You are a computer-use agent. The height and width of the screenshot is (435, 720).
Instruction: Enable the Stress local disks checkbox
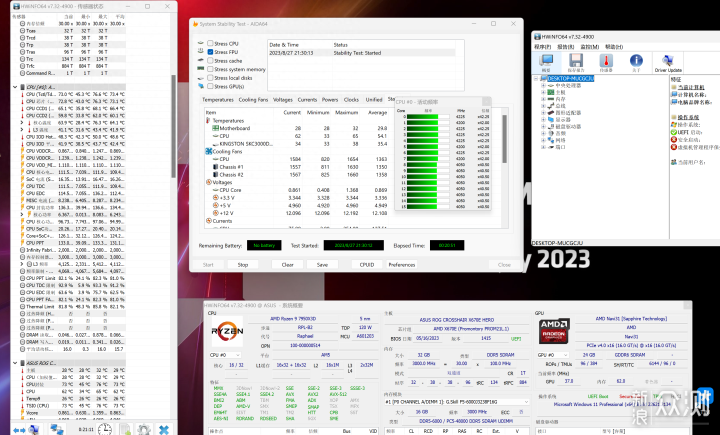coord(210,78)
